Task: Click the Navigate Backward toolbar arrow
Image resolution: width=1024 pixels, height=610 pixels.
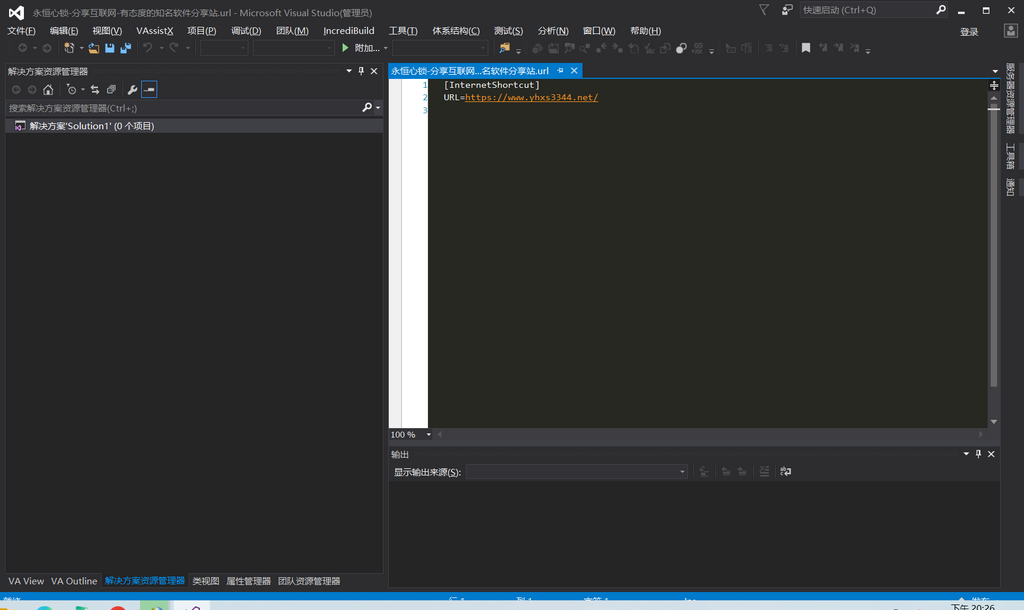Action: [22, 48]
